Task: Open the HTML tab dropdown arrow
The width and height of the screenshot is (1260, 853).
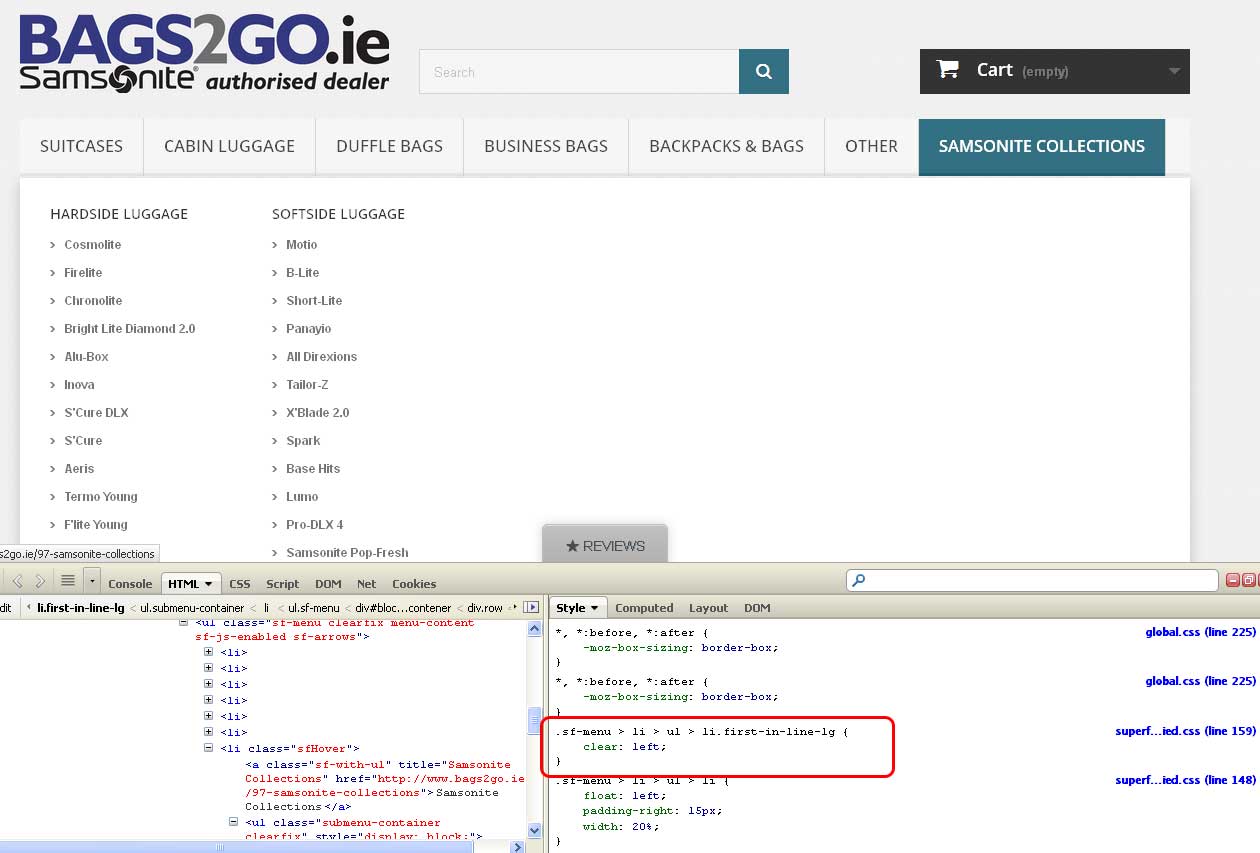Action: click(209, 584)
